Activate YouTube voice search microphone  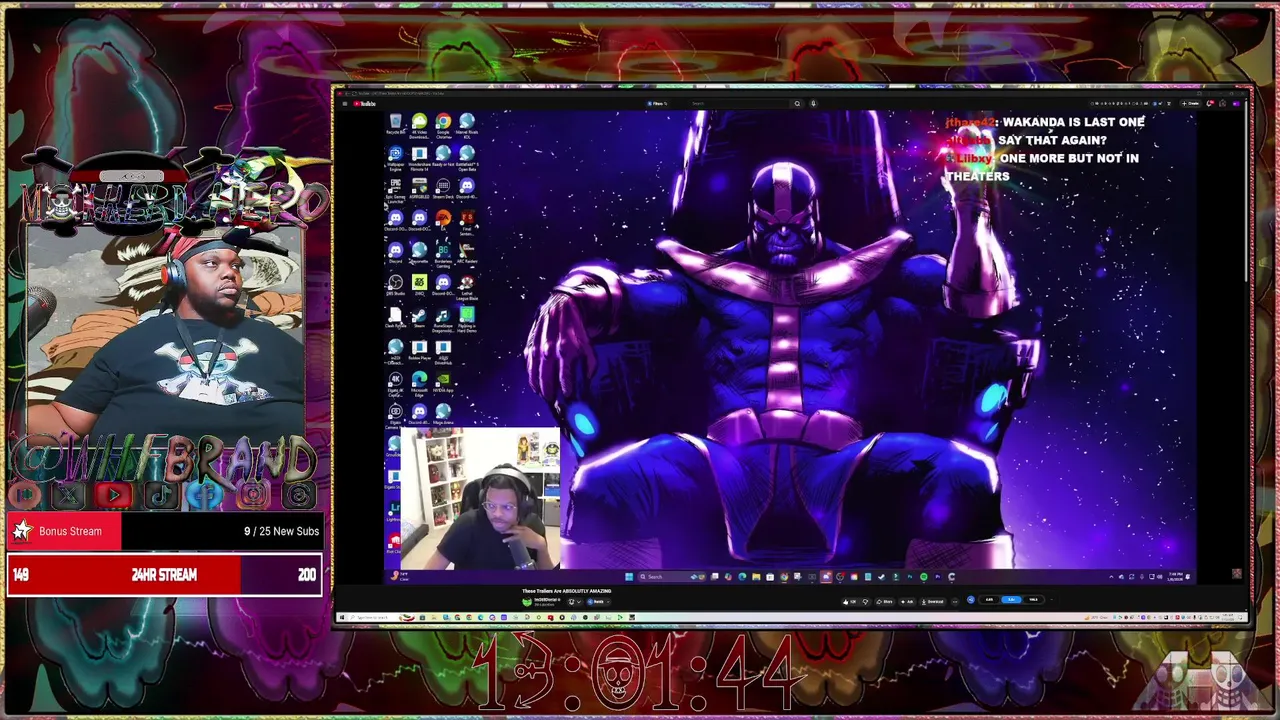pyautogui.click(x=813, y=103)
